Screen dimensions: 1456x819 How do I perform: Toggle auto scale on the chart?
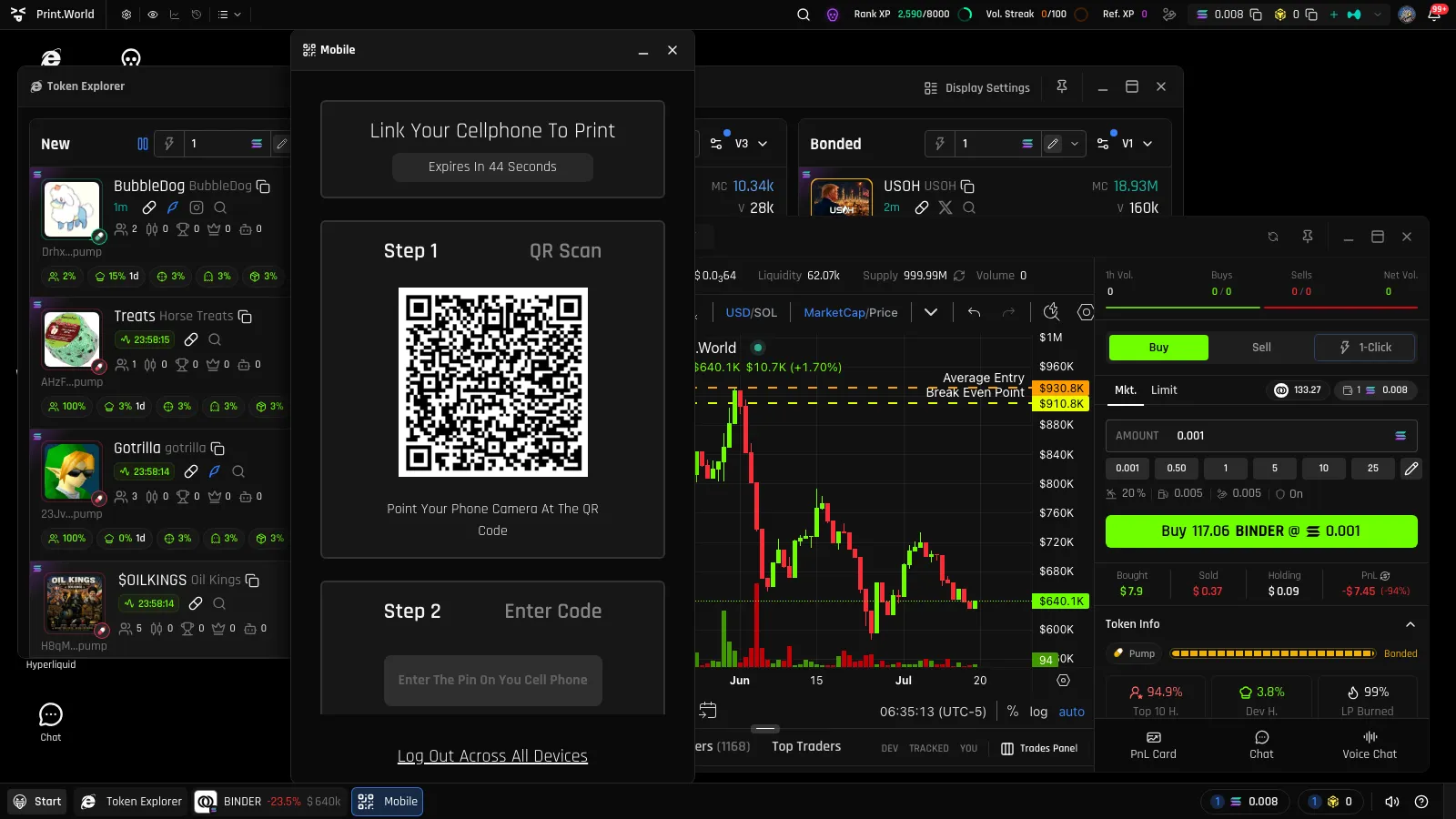(x=1071, y=712)
